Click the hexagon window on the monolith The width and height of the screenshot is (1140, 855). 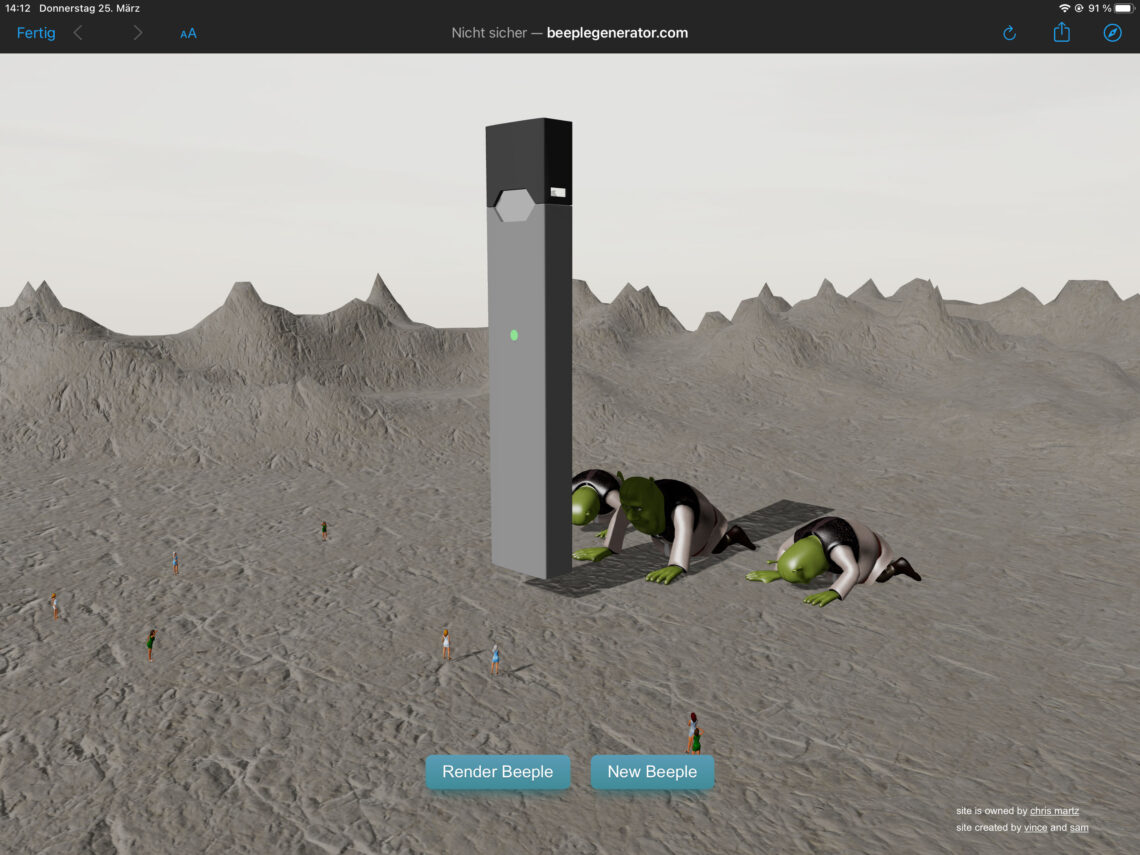[515, 205]
